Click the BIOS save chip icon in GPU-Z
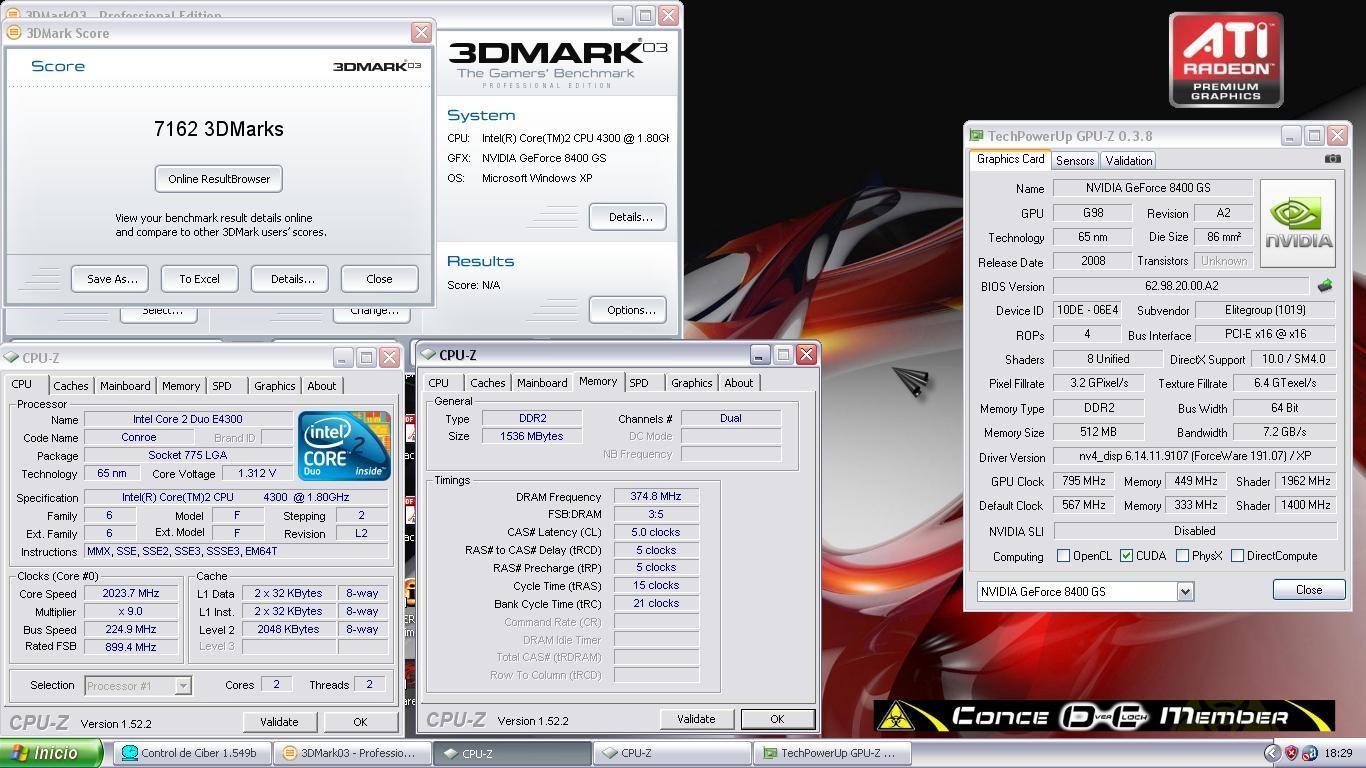Viewport: 1366px width, 768px height. pyautogui.click(x=1325, y=286)
